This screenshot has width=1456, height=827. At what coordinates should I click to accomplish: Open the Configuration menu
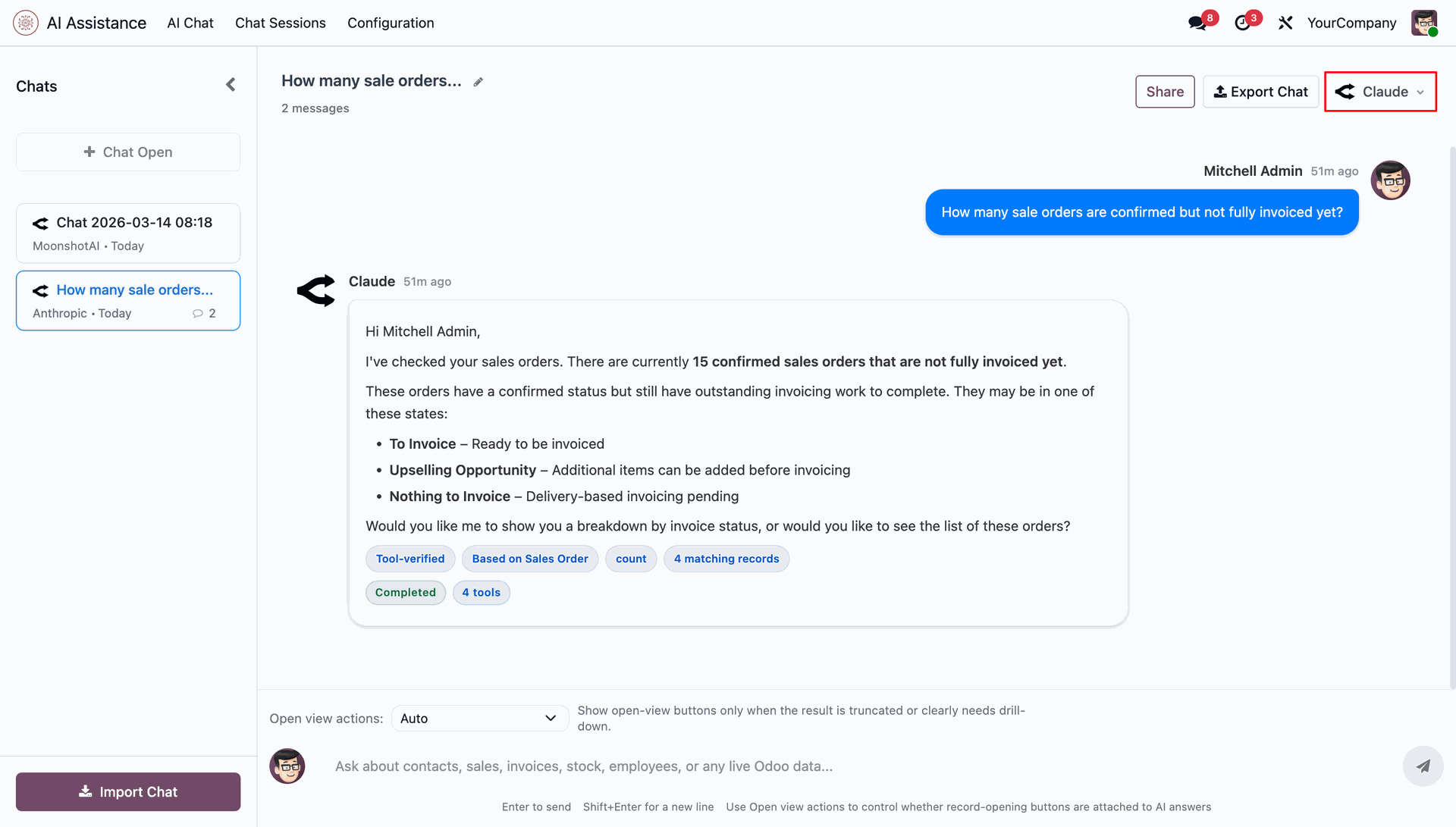pyautogui.click(x=391, y=23)
